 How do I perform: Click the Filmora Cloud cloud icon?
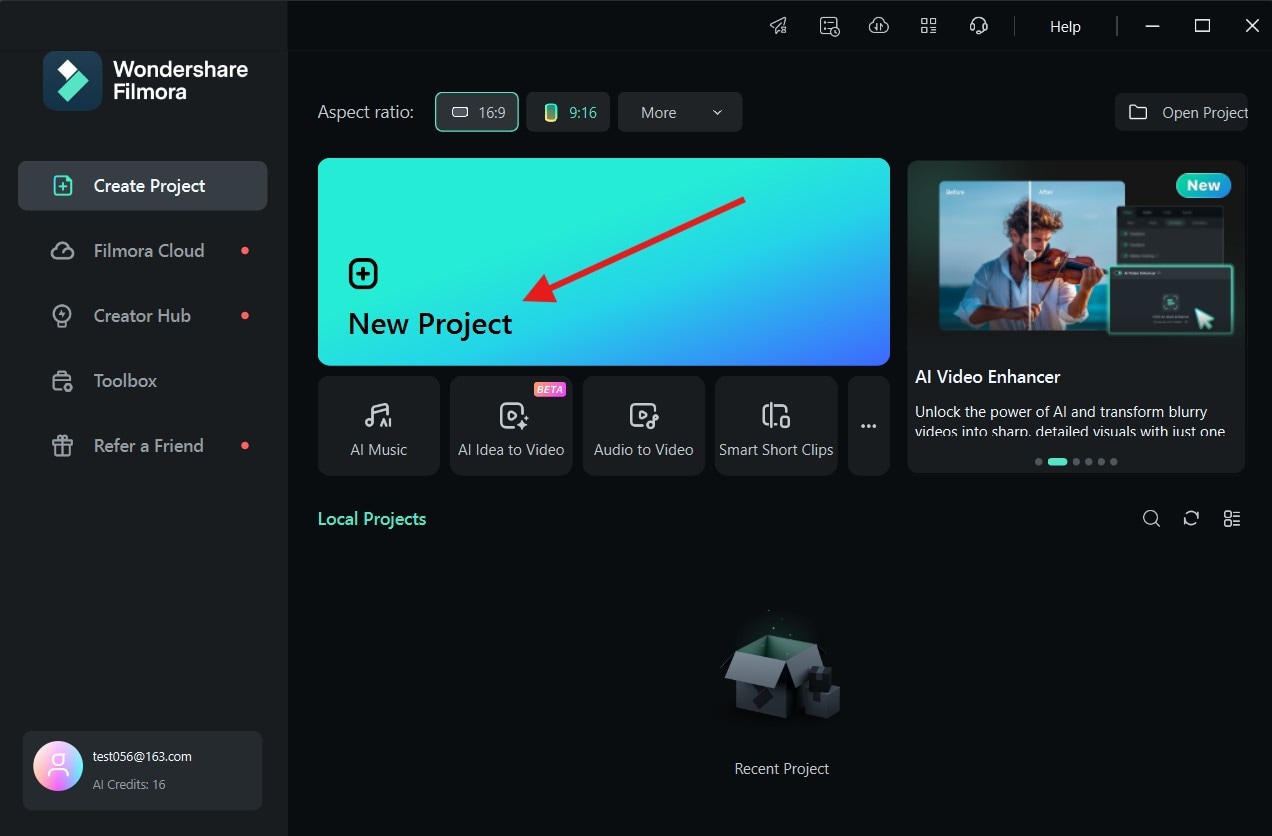(x=62, y=251)
